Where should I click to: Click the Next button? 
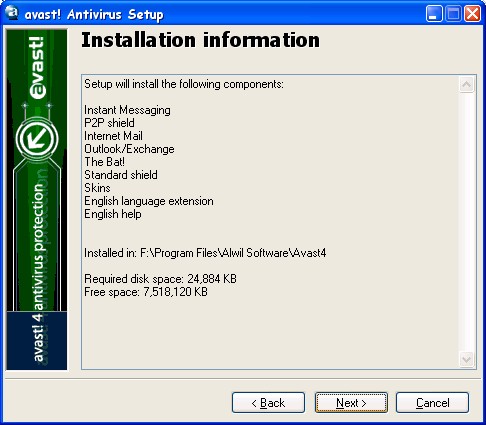[351, 403]
